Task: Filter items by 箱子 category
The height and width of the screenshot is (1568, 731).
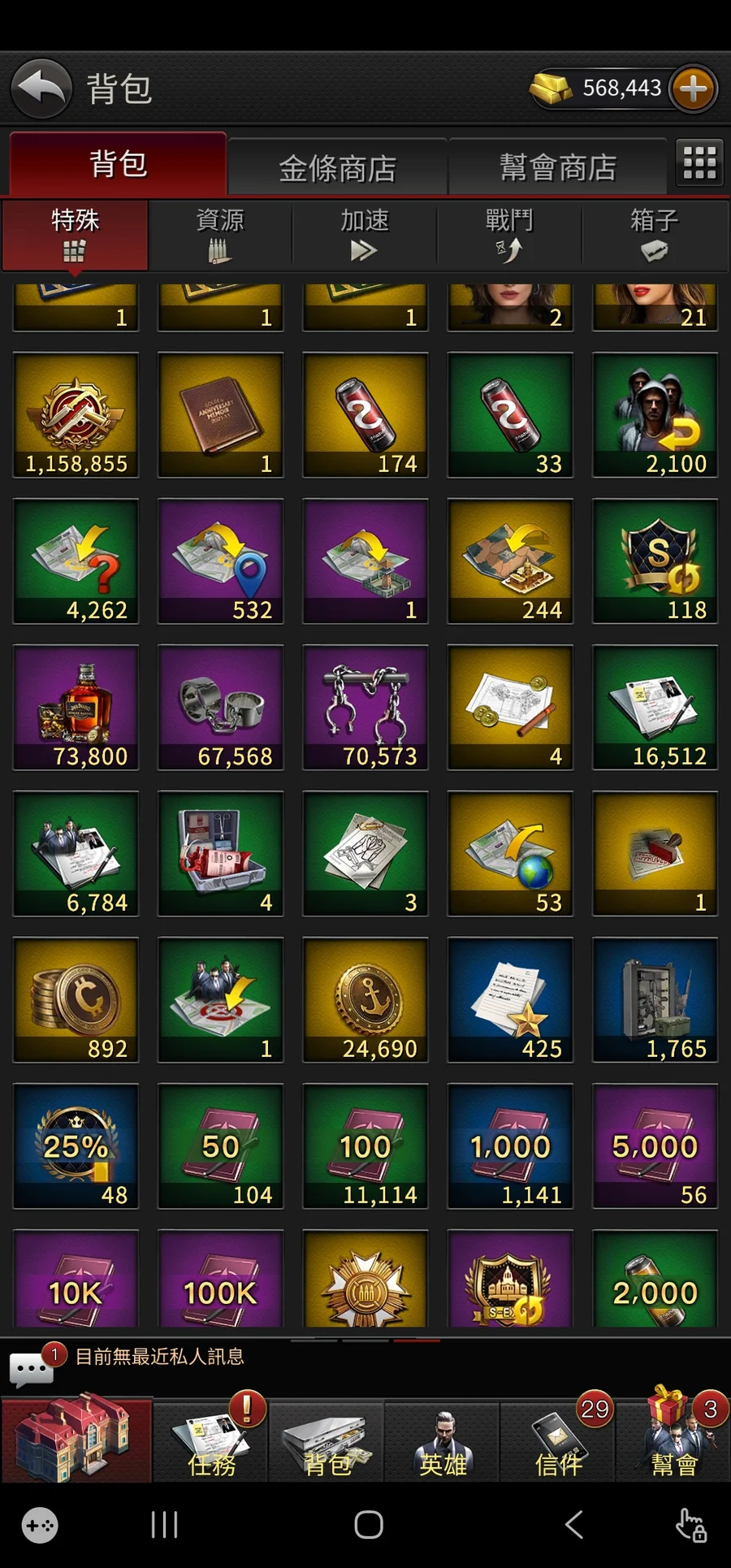Action: 655,235
